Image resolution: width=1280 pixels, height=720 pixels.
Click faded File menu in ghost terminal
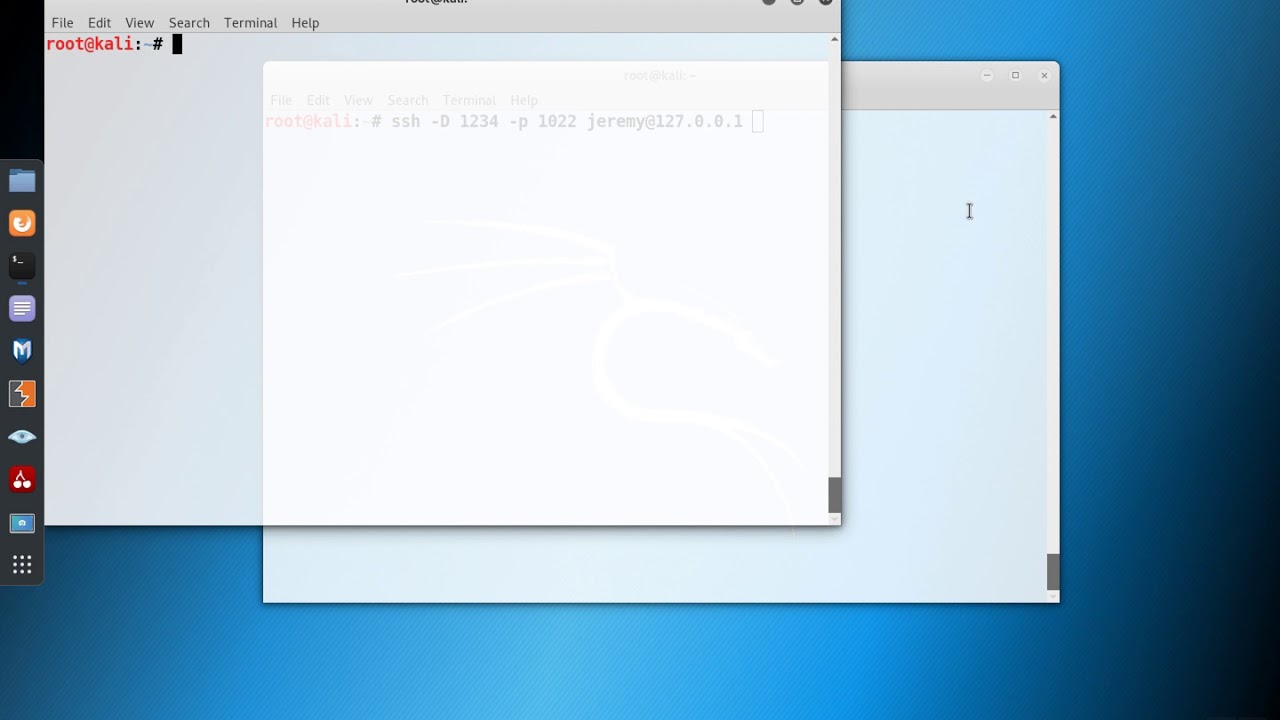[281, 100]
